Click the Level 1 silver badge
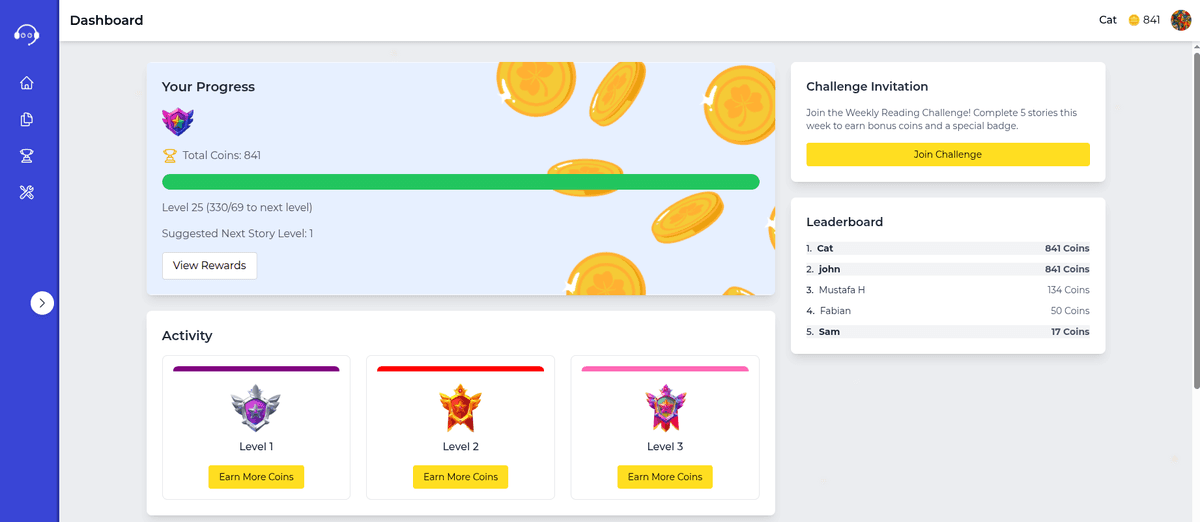1200x522 pixels. (x=256, y=408)
